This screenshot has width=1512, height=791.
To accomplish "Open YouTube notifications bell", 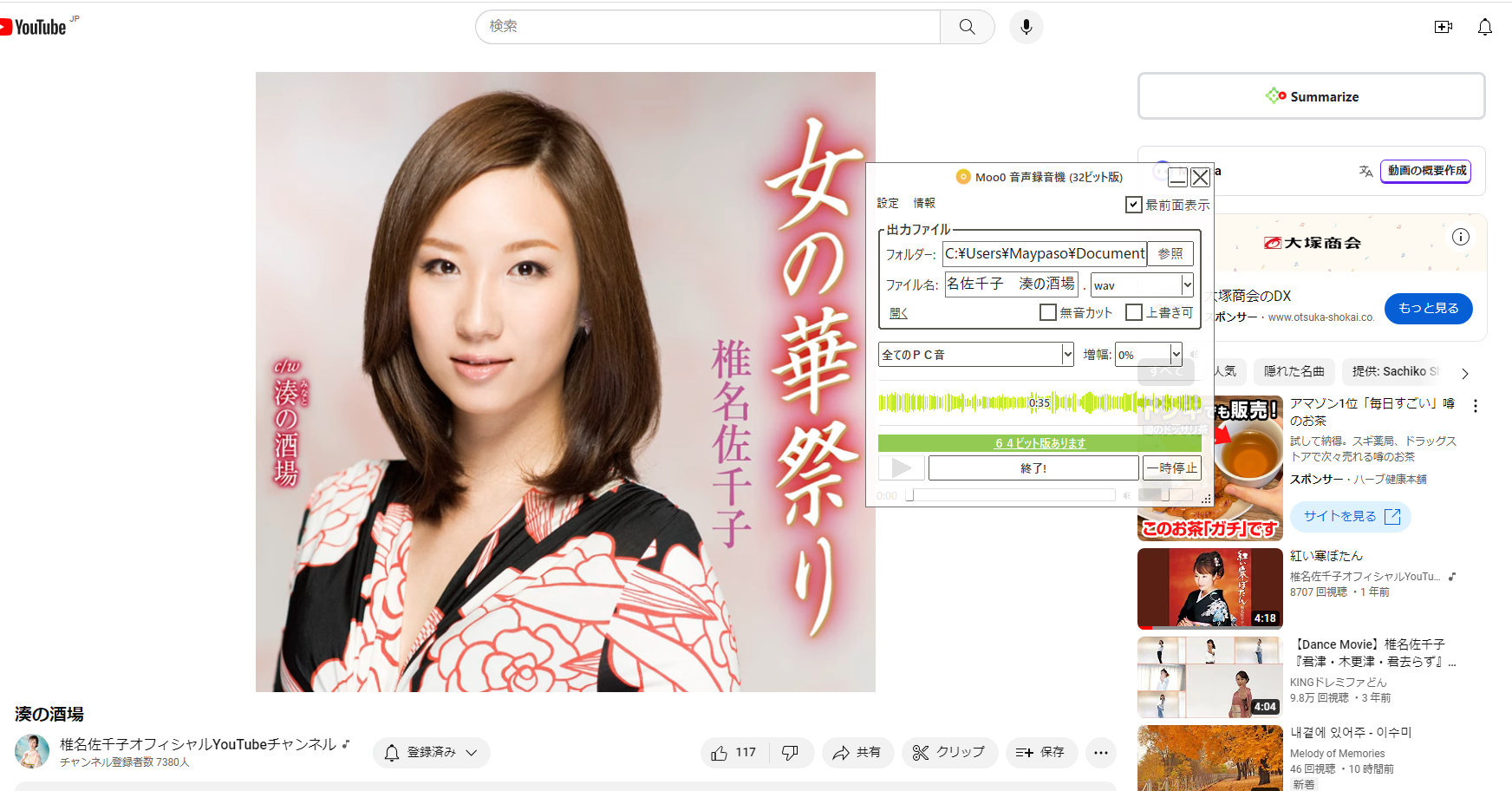I will coord(1485,27).
